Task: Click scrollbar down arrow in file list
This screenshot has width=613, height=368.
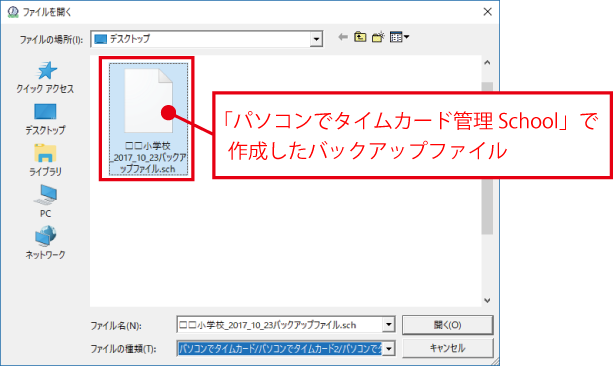Action: click(x=487, y=300)
